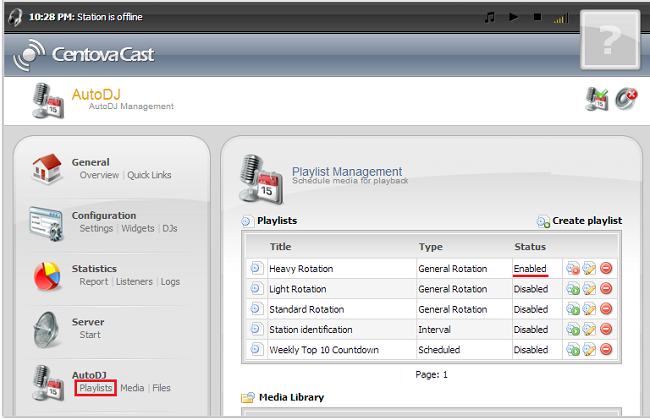Open Listeners under Statistics
Viewport: 650px width, 420px height.
tap(134, 282)
